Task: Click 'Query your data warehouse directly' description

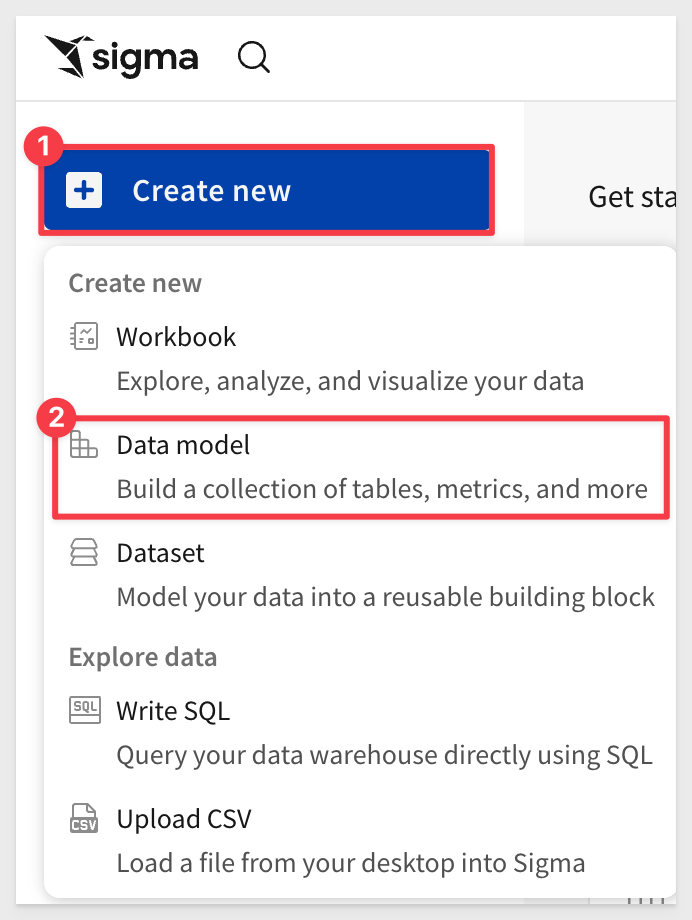Action: tap(384, 755)
